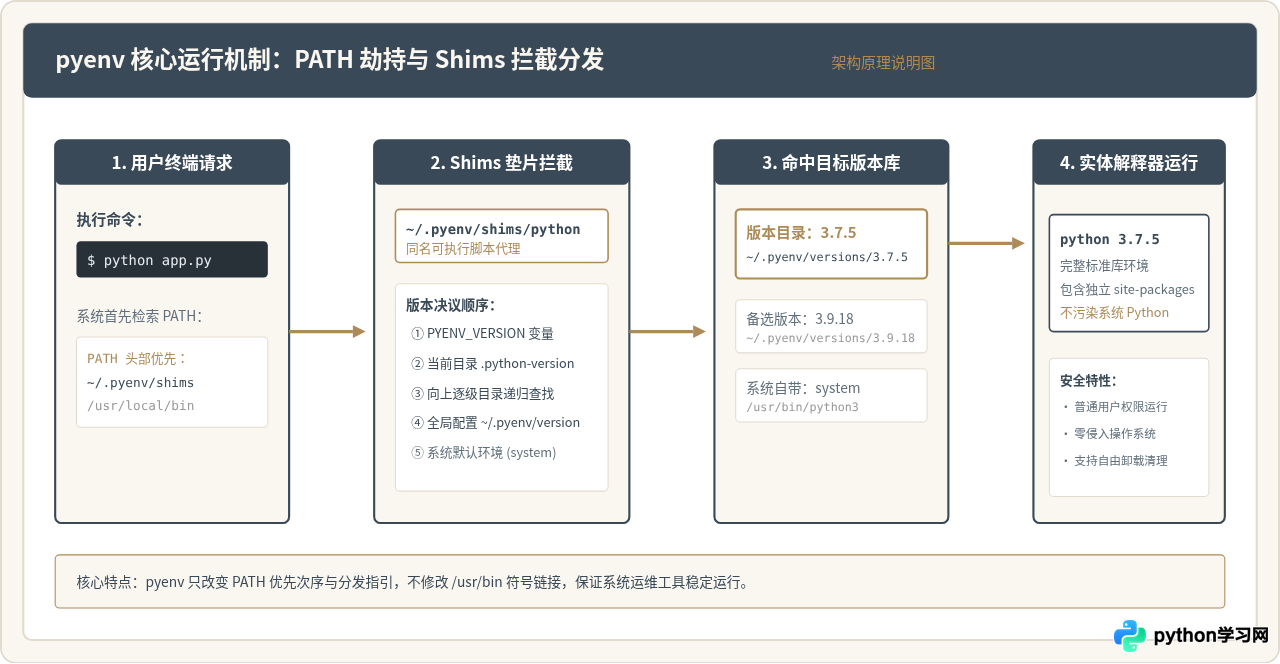Click '包含独立 site-packages' line

tap(1127, 289)
